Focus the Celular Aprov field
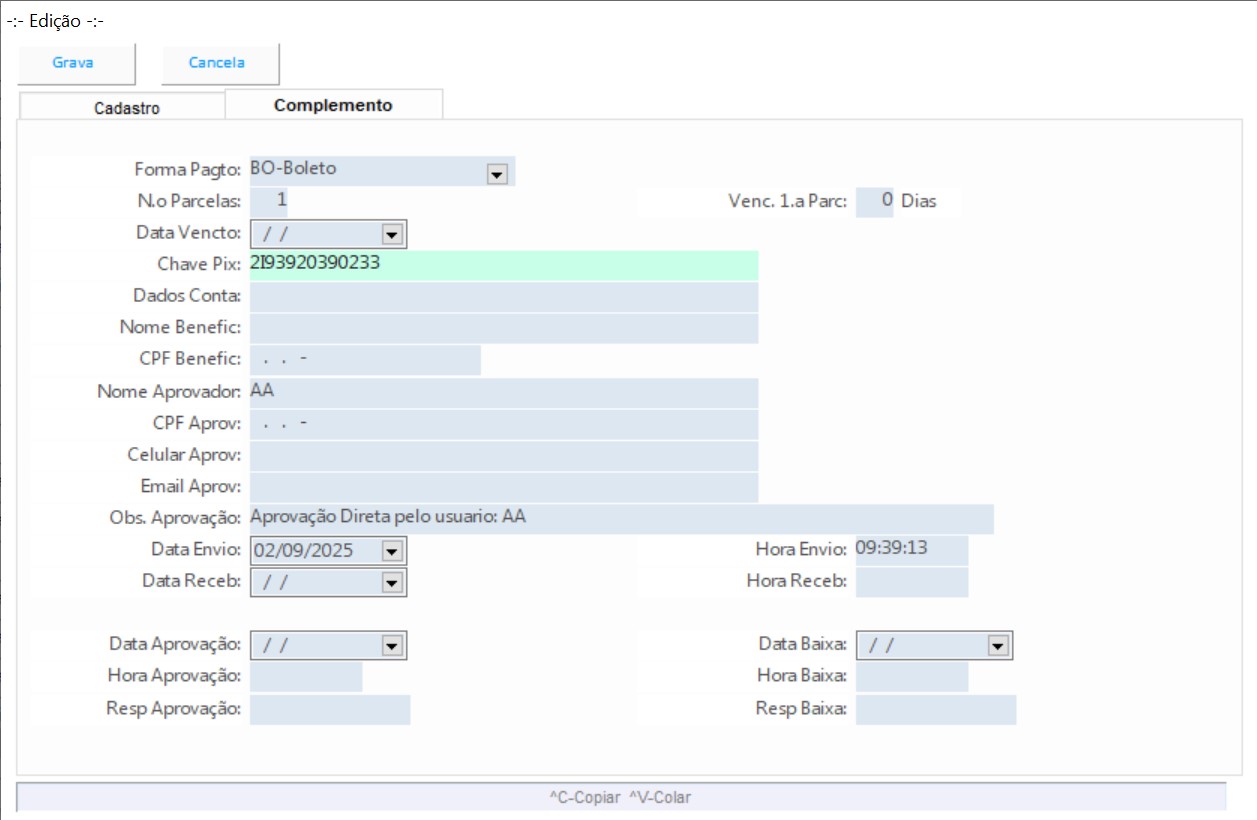This screenshot has height=820, width=1257. click(x=503, y=455)
